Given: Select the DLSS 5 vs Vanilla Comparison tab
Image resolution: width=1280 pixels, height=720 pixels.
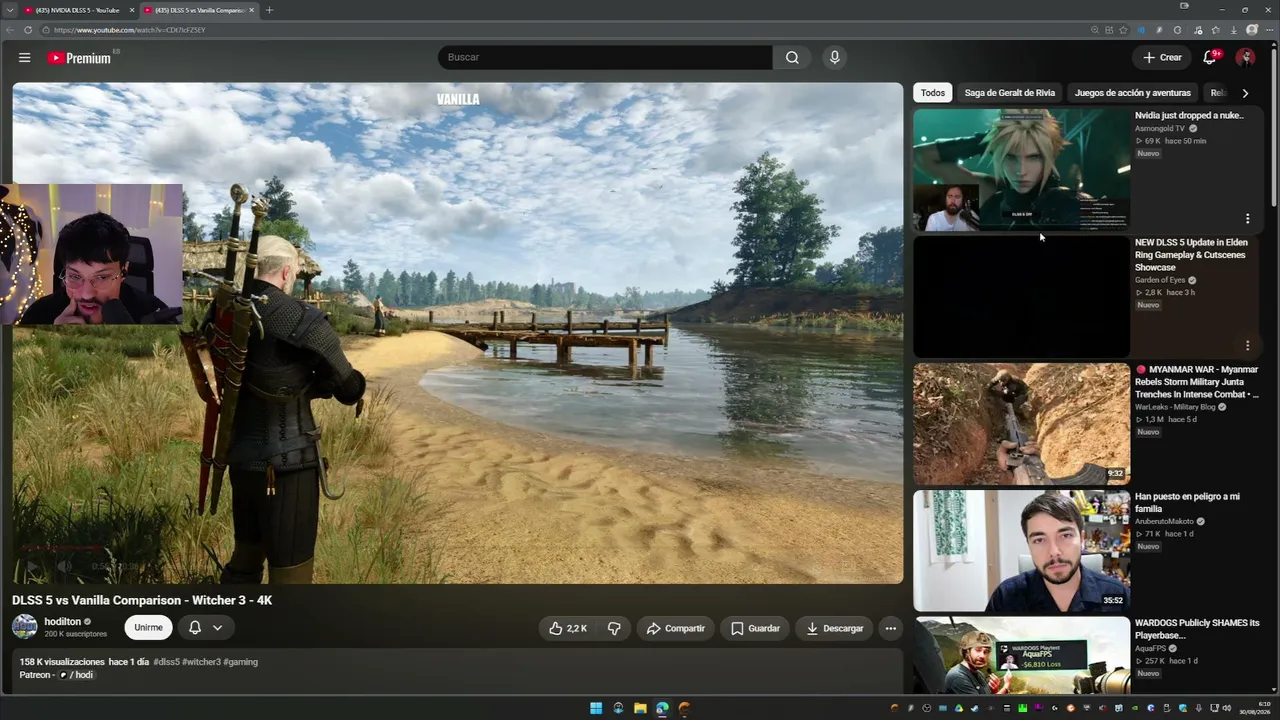Looking at the screenshot, I should click(x=198, y=10).
